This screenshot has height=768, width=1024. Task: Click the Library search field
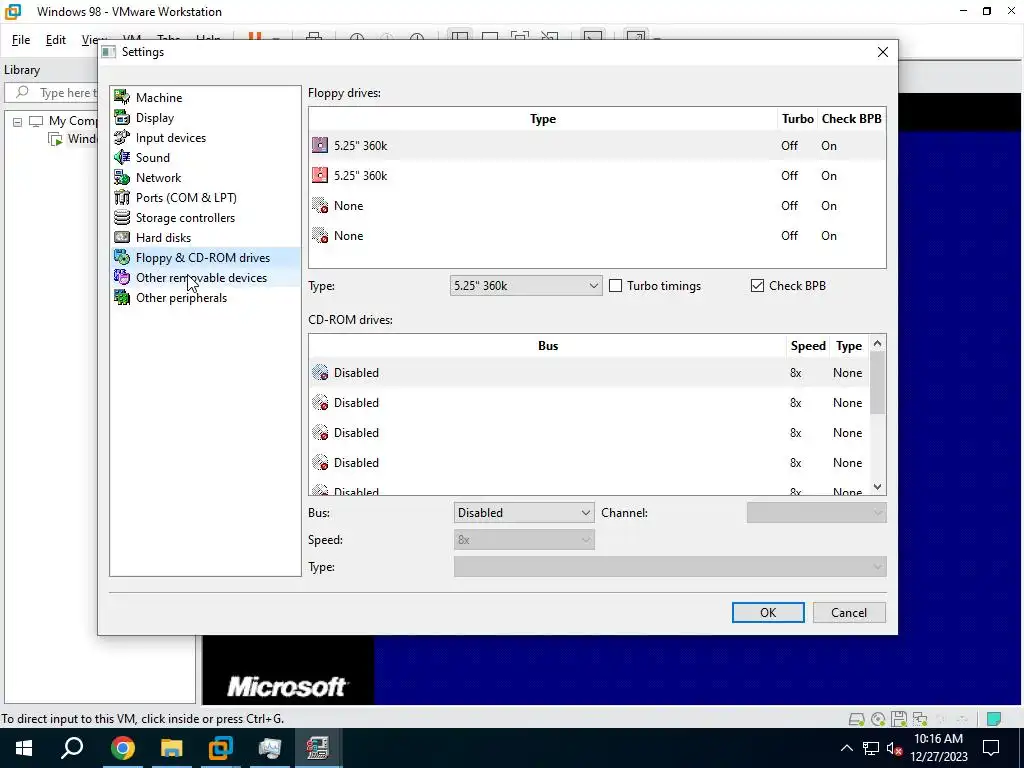[x=52, y=93]
